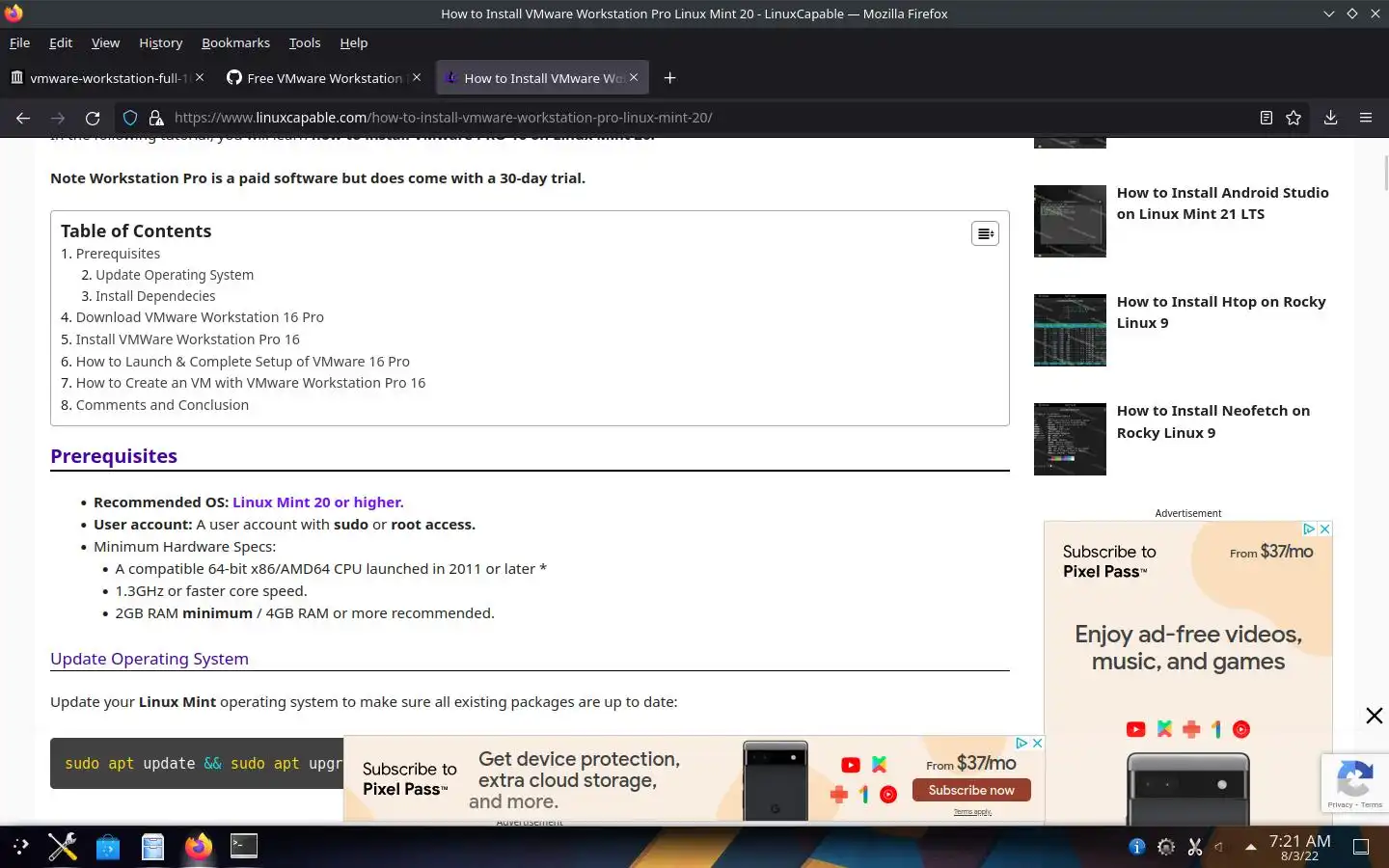Toggle the Table of Contents collapse icon
Viewport: 1389px width, 868px height.
click(x=985, y=233)
